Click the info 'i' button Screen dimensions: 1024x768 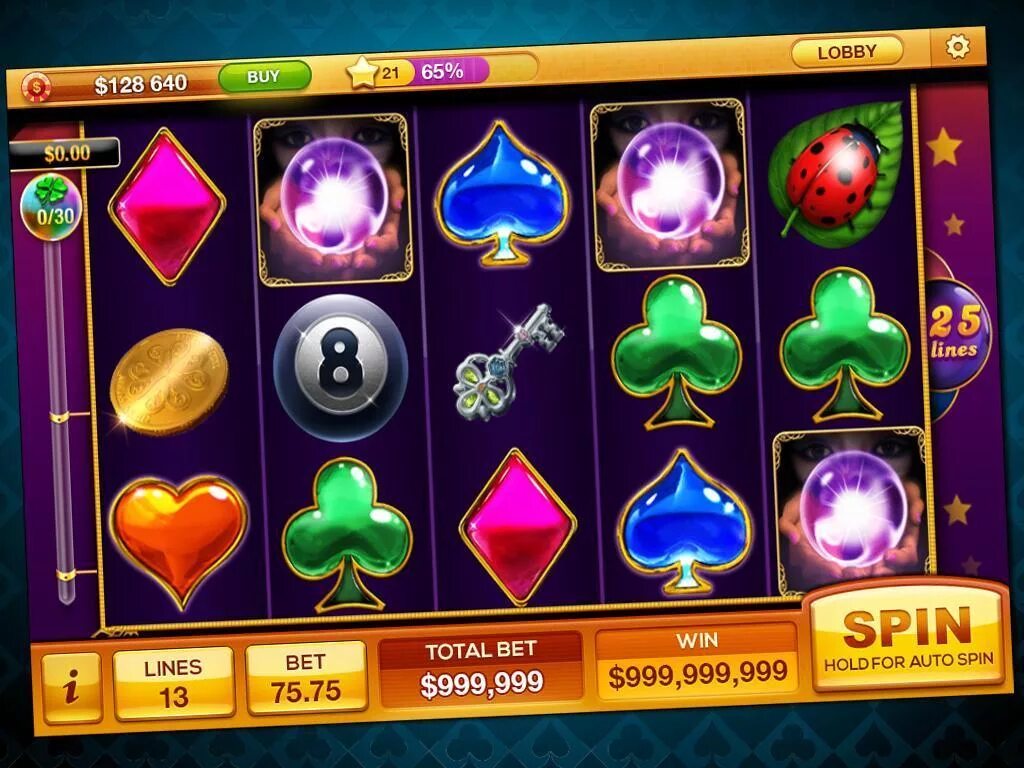point(72,688)
